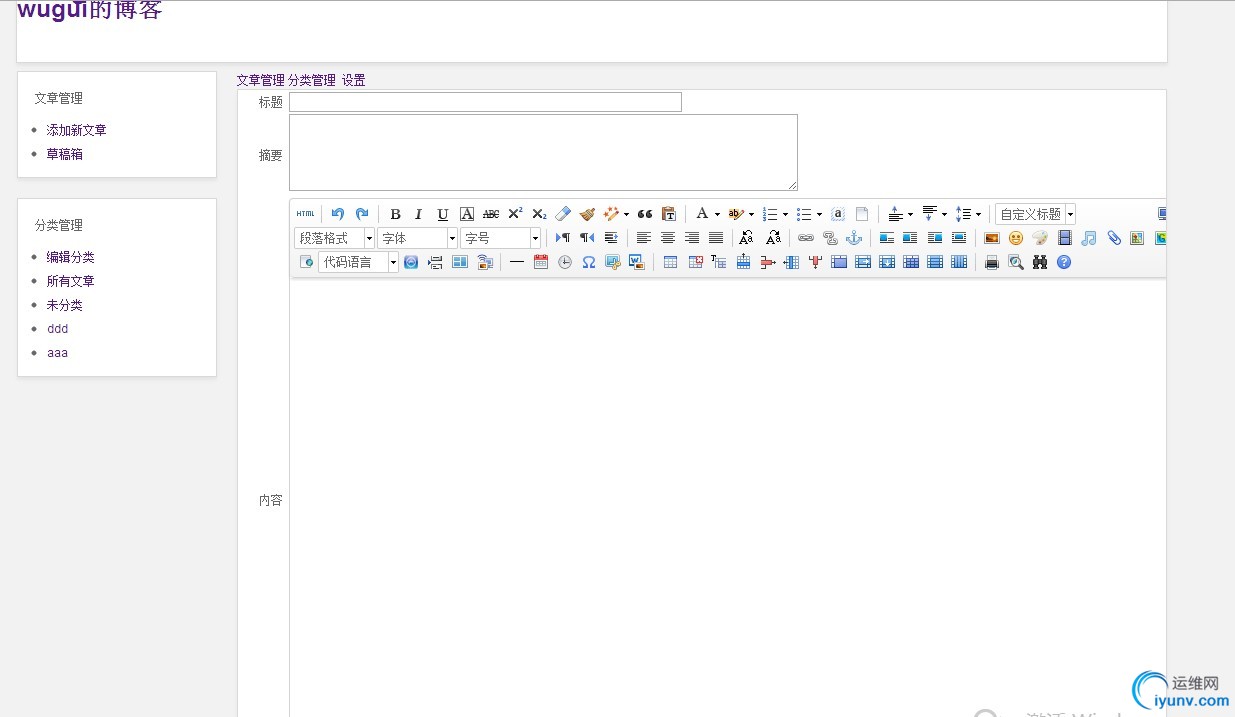Insert music with the note icon

pyautogui.click(x=1089, y=238)
